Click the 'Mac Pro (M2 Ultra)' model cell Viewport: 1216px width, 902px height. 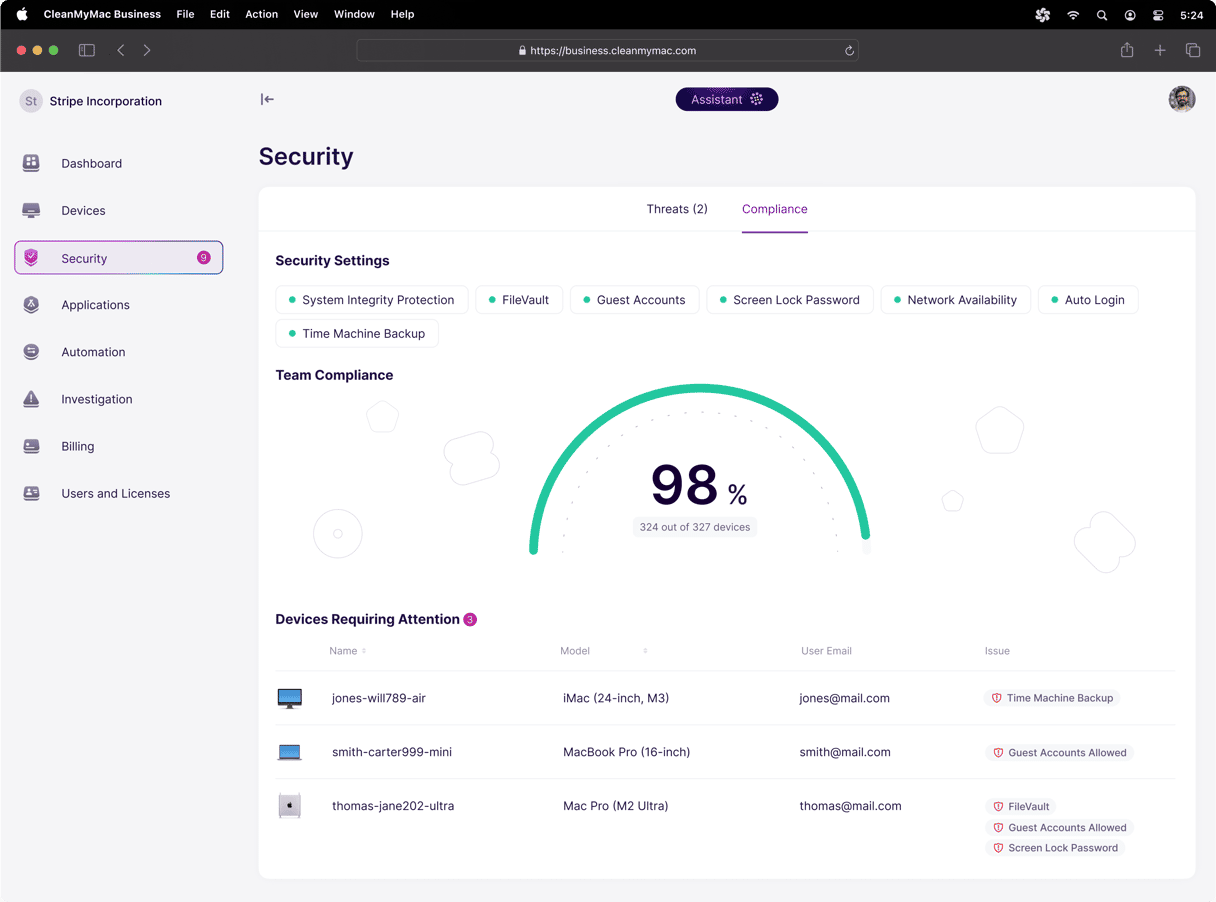click(616, 806)
